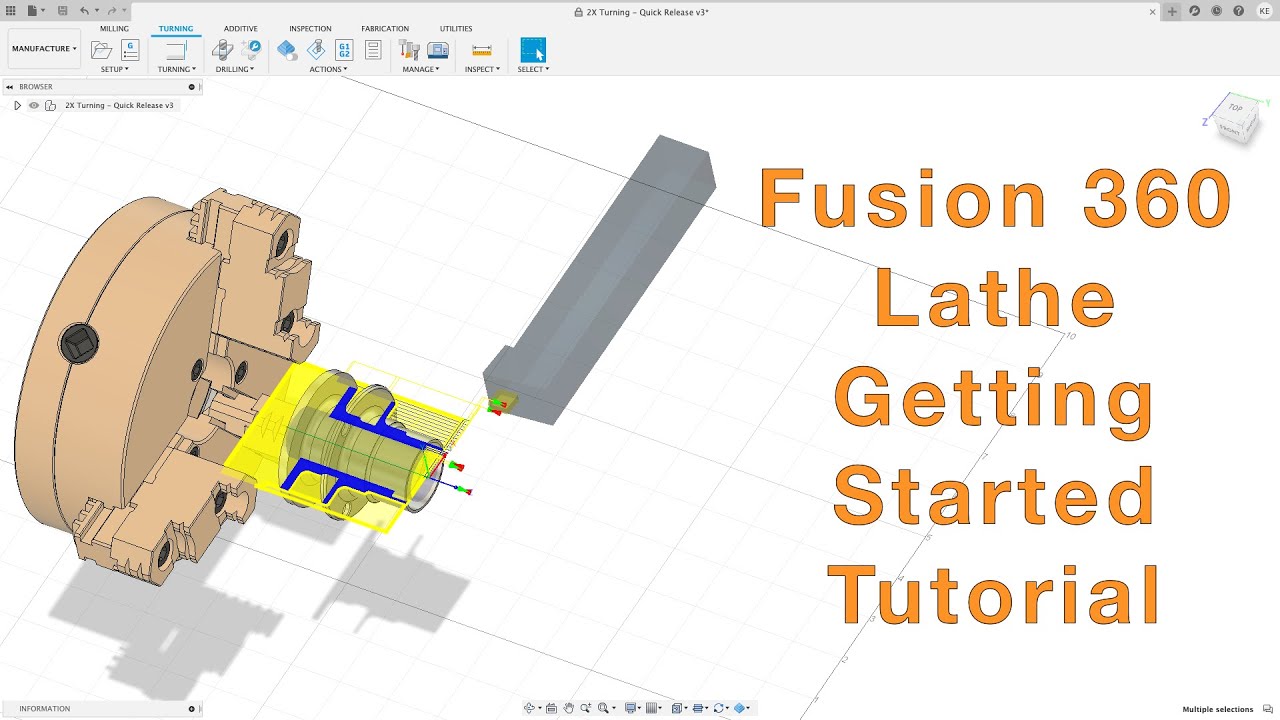Click the ViewCube TOP face

1236,108
